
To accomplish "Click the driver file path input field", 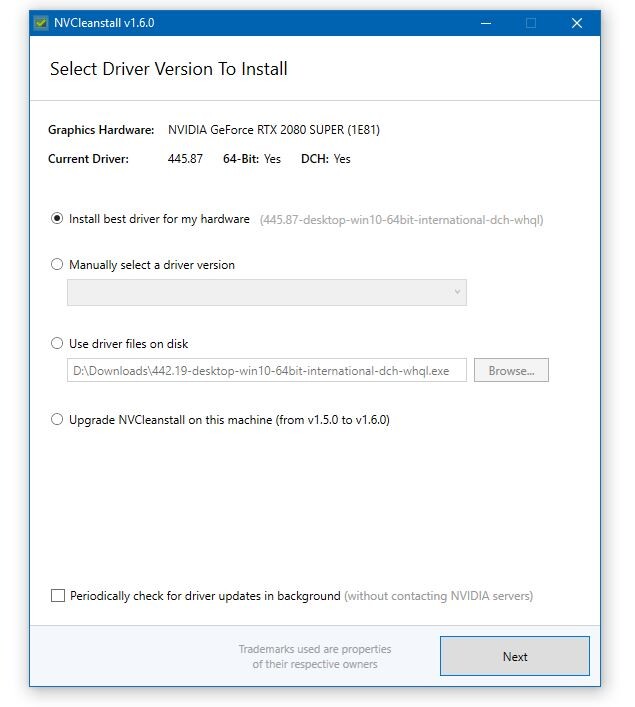I will (x=267, y=370).
